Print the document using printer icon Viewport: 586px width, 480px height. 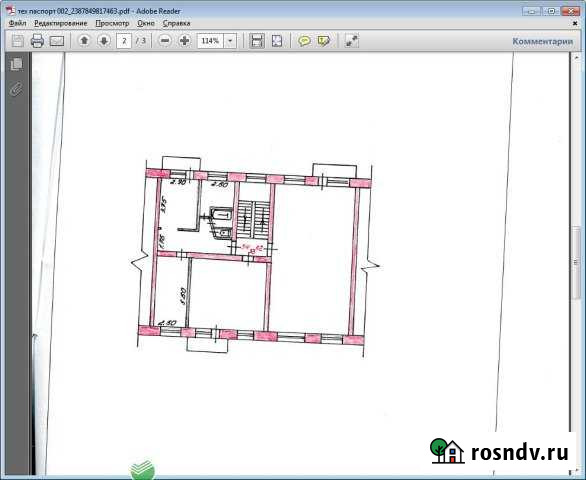(x=37, y=41)
